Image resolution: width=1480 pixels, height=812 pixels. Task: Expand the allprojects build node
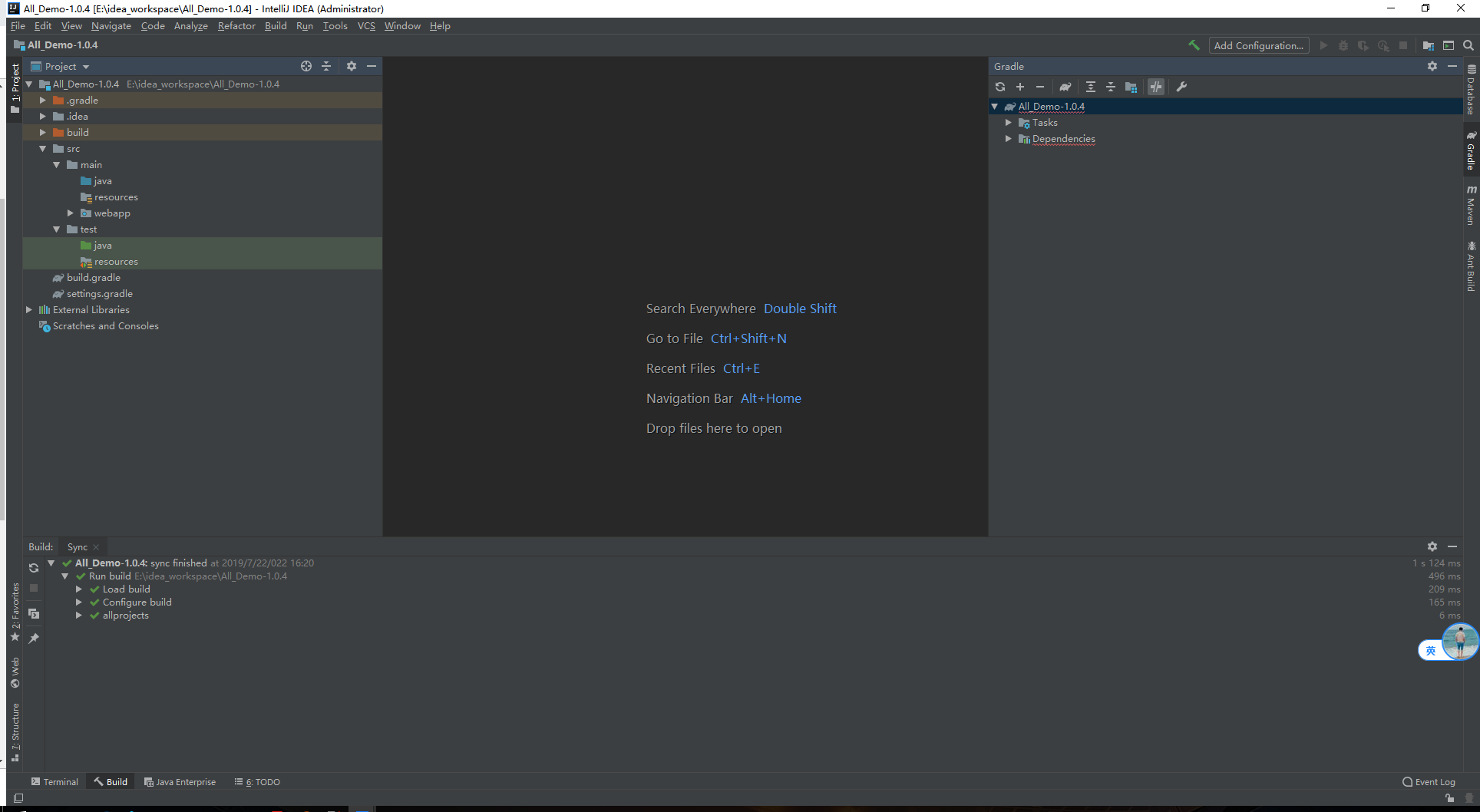tap(79, 616)
